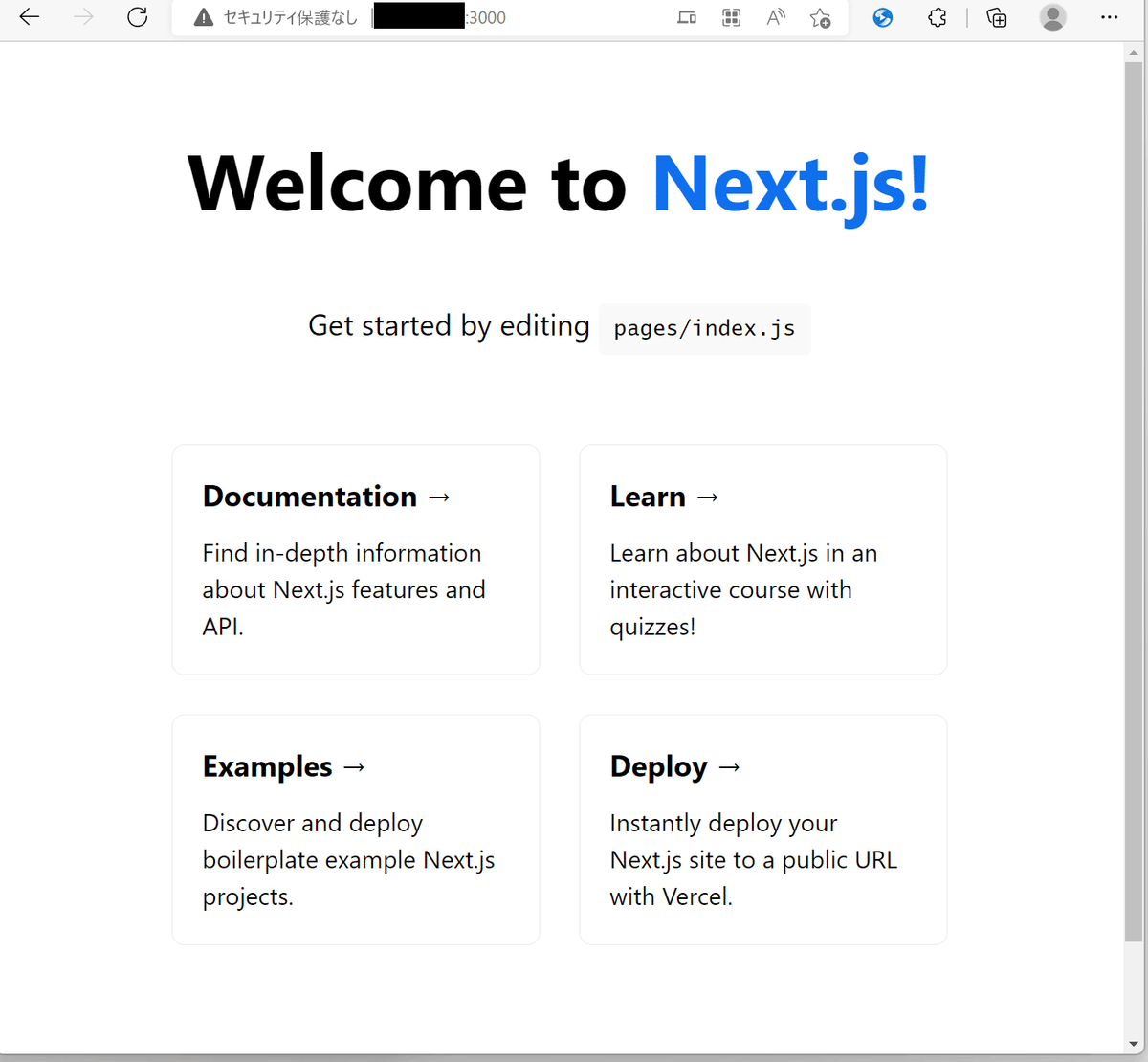Open the QR code generator icon
This screenshot has height=1062, width=1148.
pos(732,17)
